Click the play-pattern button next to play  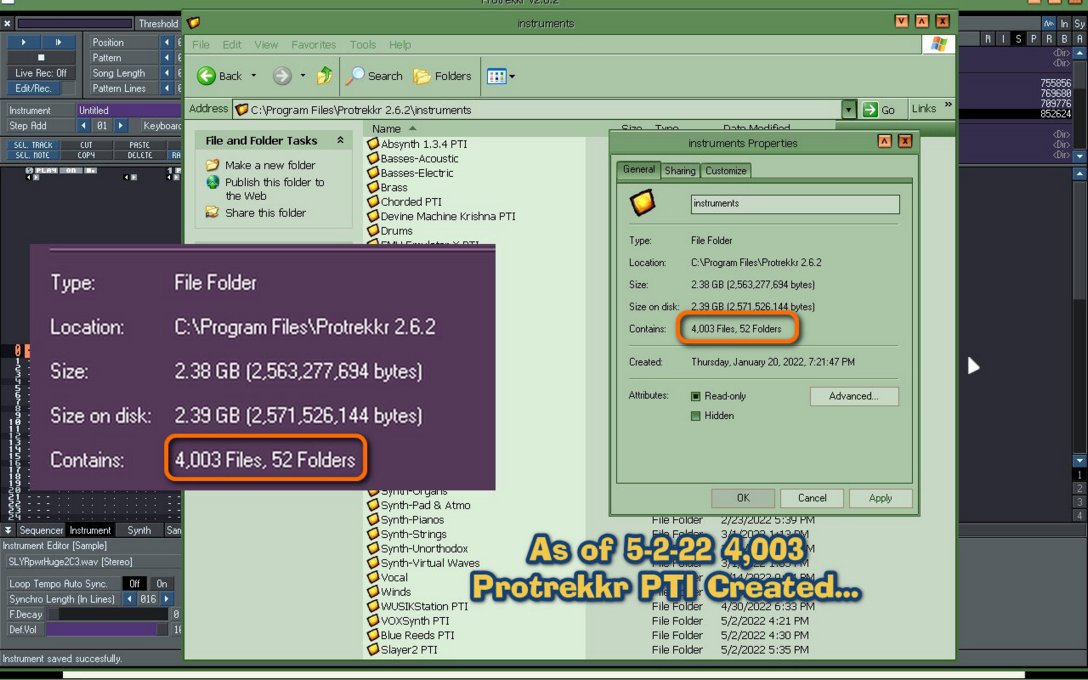(59, 42)
